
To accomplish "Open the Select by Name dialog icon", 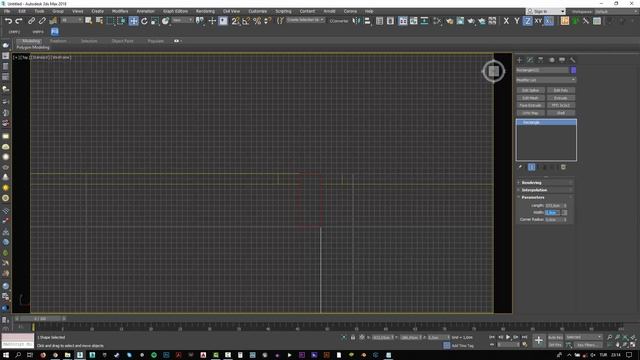I will click(x=99, y=21).
